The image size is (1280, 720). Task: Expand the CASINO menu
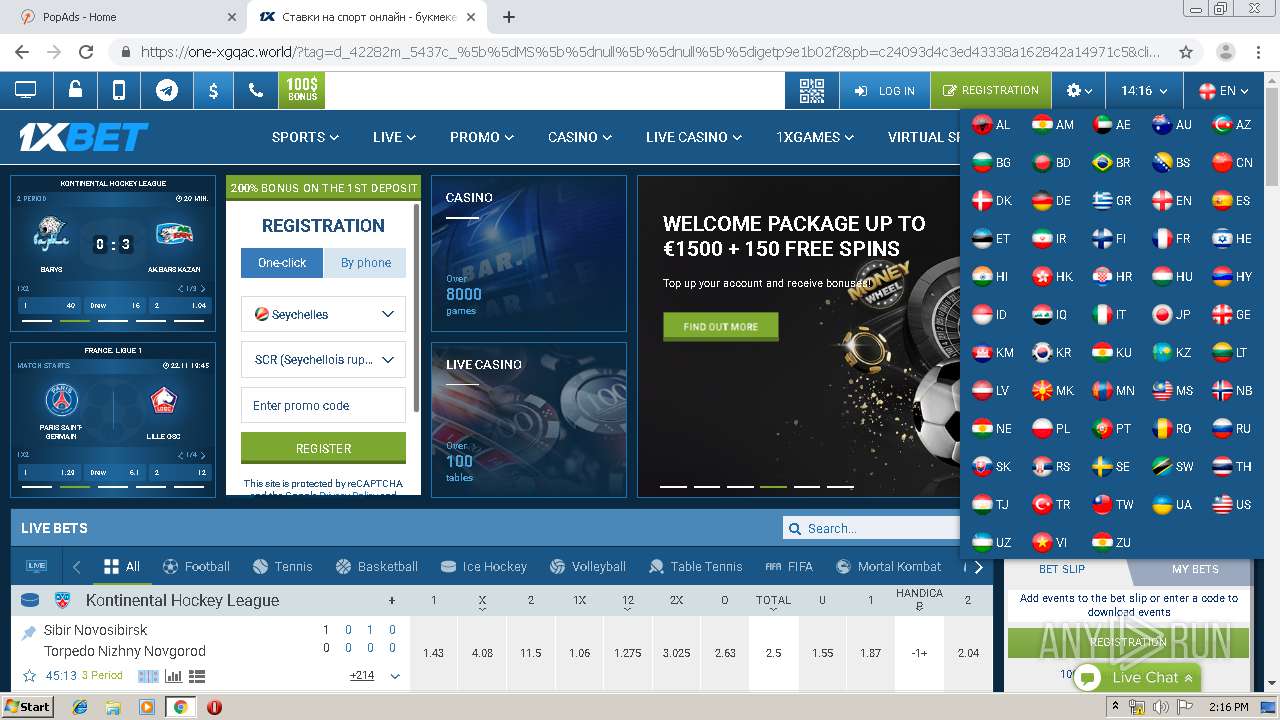[x=581, y=137]
